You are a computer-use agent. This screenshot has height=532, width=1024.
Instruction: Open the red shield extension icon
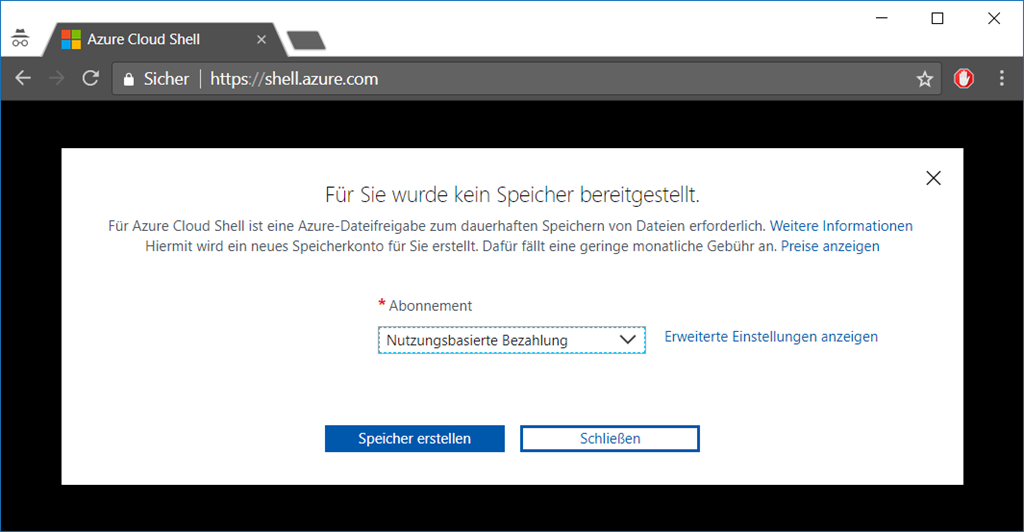[x=964, y=79]
